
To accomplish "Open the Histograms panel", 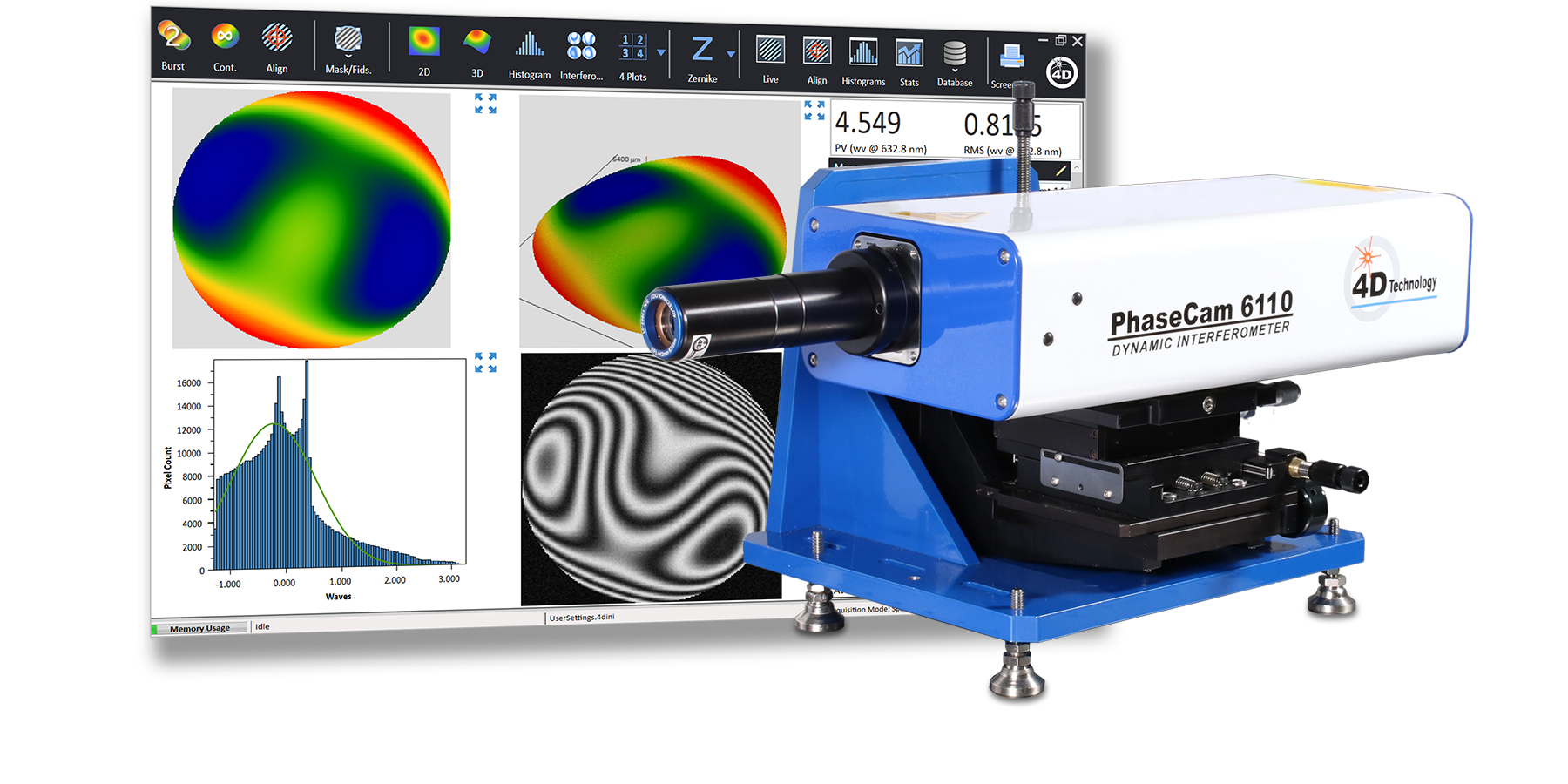I will click(x=863, y=61).
